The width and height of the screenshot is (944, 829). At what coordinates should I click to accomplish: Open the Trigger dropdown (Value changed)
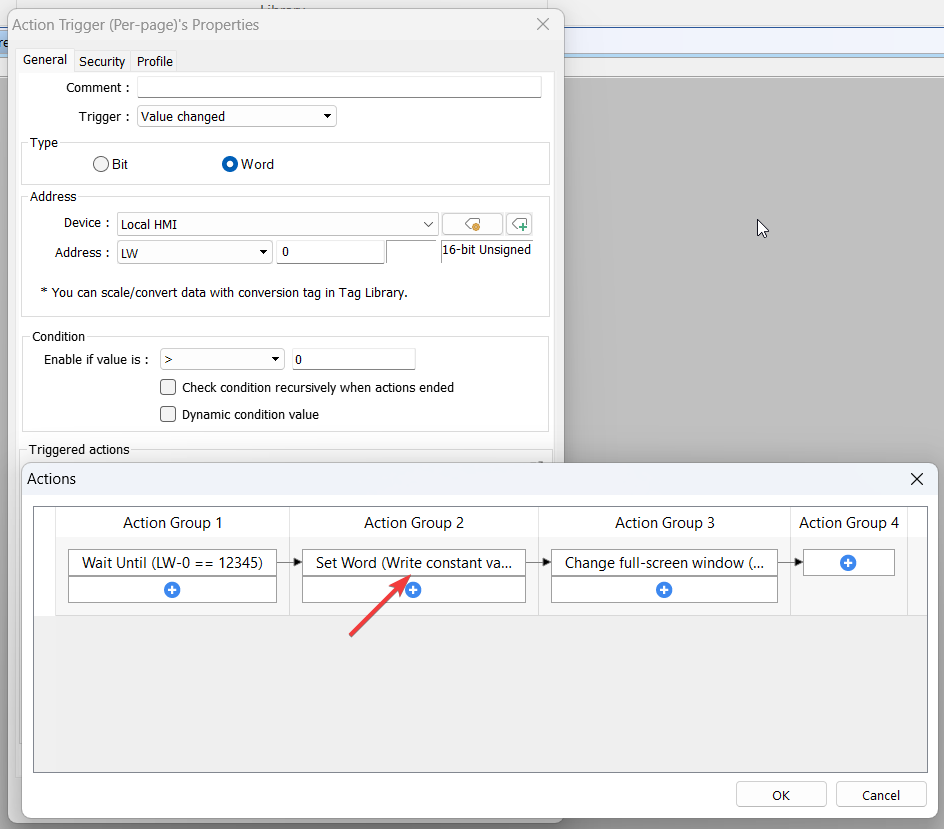click(x=237, y=116)
